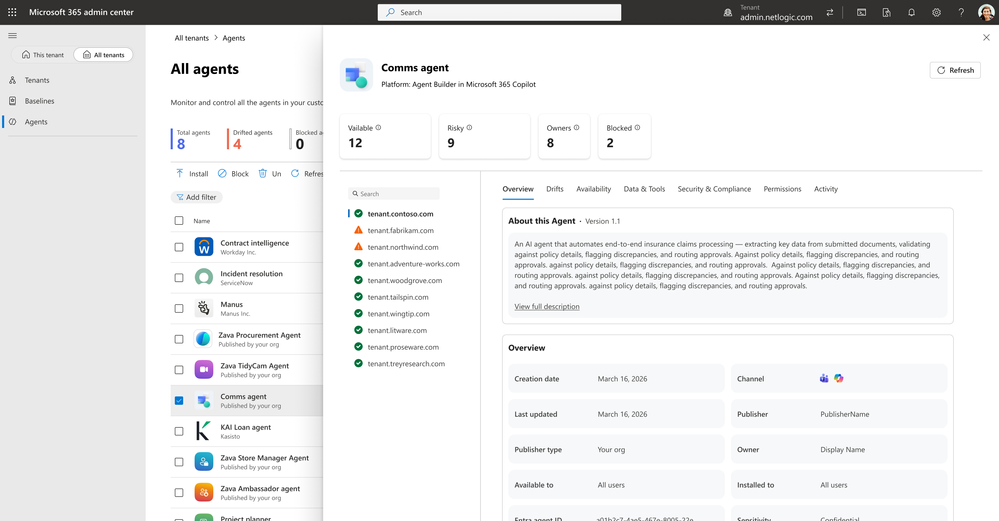Click the info icon next to Vailable
Screen dimensions: 999x521
click(378, 127)
